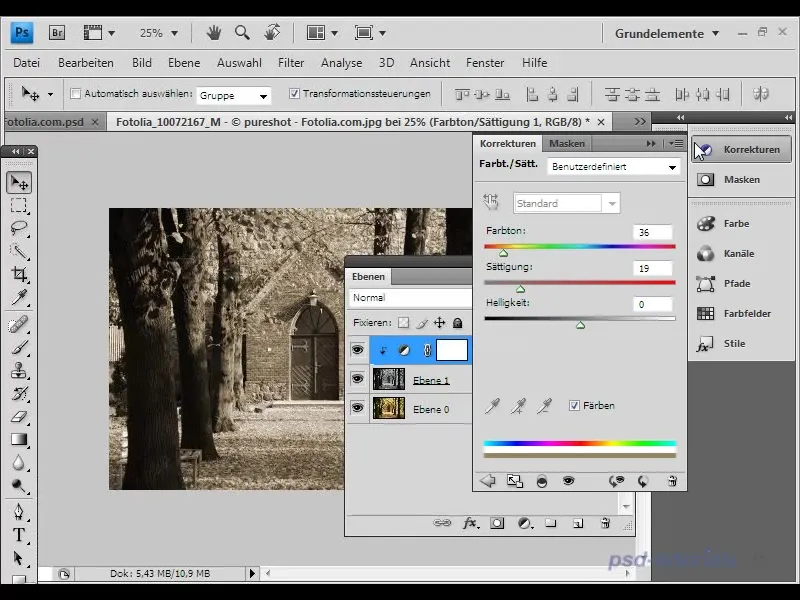Create a new layer in Ebenen panel
This screenshot has height=600, width=800.
tap(578, 523)
